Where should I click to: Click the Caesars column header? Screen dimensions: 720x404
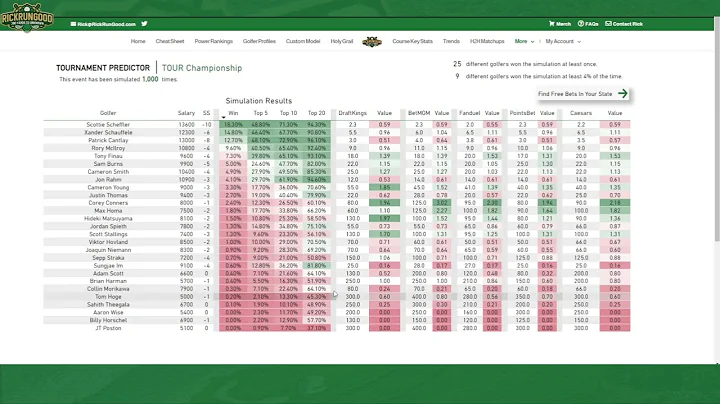pyautogui.click(x=581, y=113)
